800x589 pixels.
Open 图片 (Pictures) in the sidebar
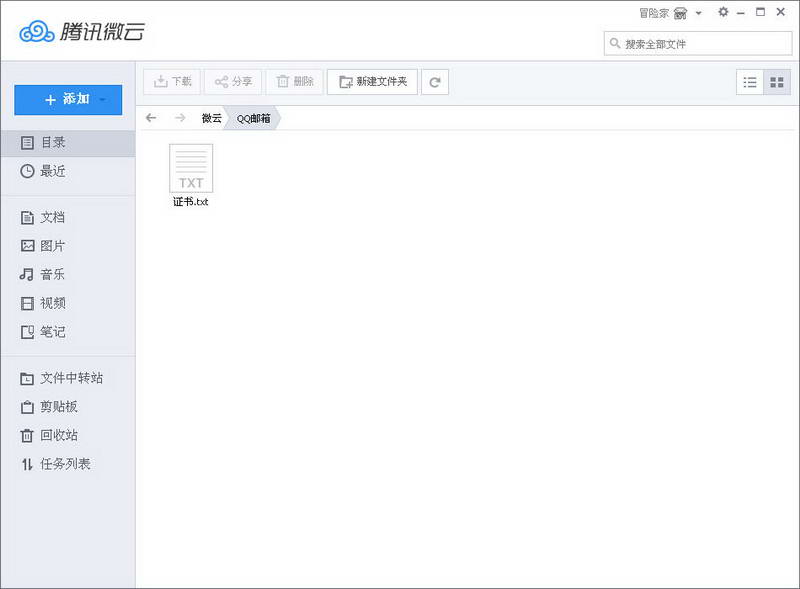click(52, 246)
